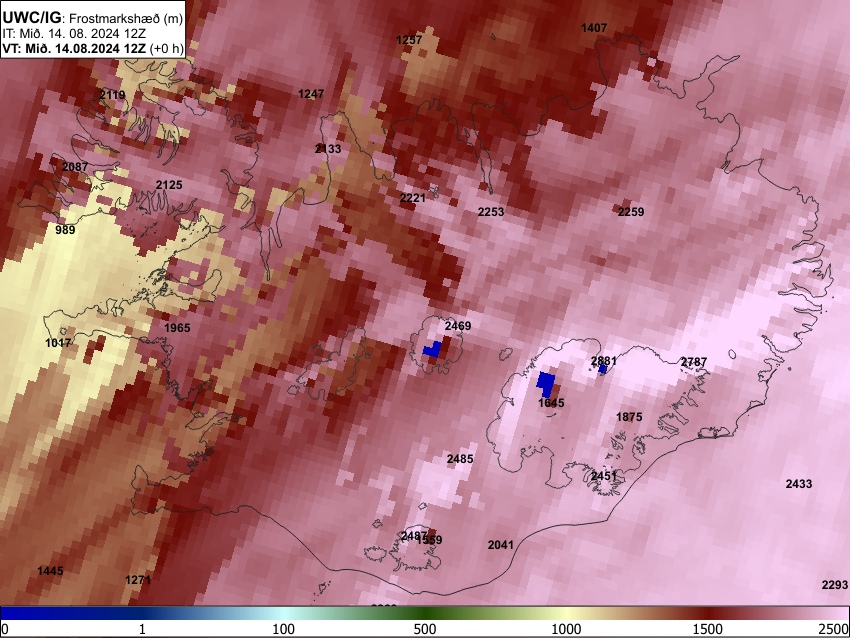Click the map value 2787
The width and height of the screenshot is (850, 638).
point(694,362)
